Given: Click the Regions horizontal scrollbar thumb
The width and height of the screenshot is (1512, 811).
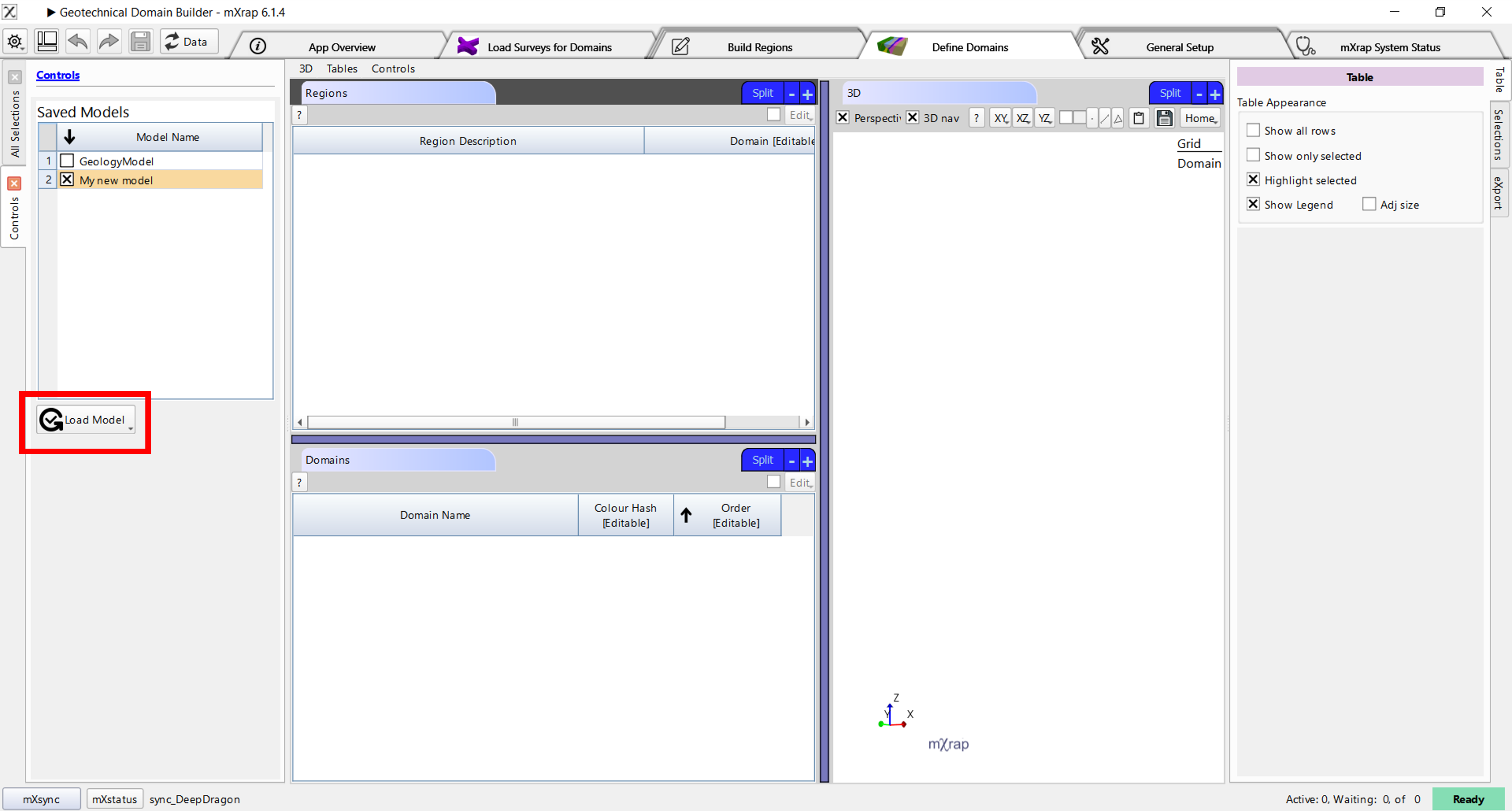Looking at the screenshot, I should (x=516, y=422).
